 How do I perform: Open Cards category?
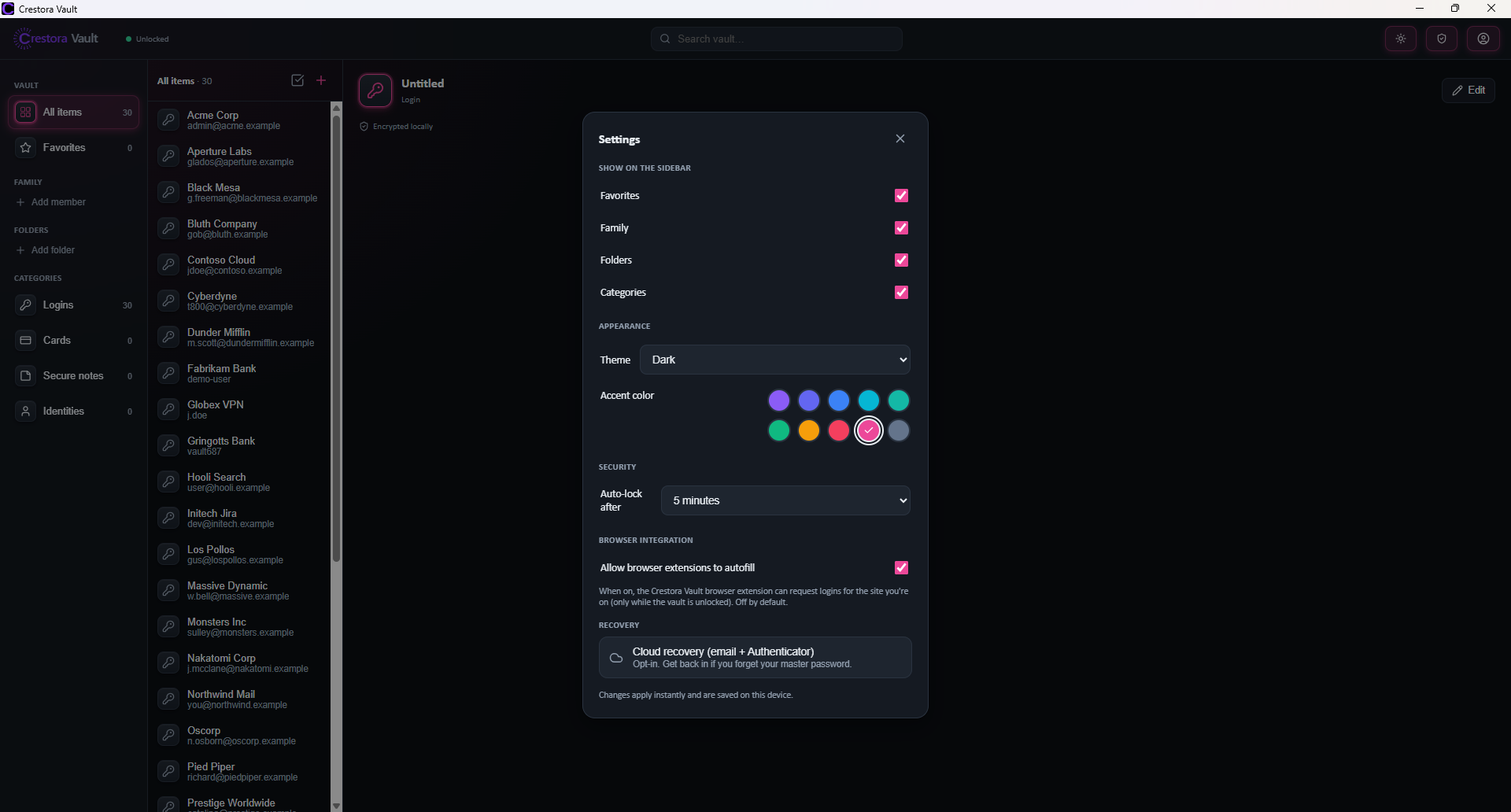(74, 341)
